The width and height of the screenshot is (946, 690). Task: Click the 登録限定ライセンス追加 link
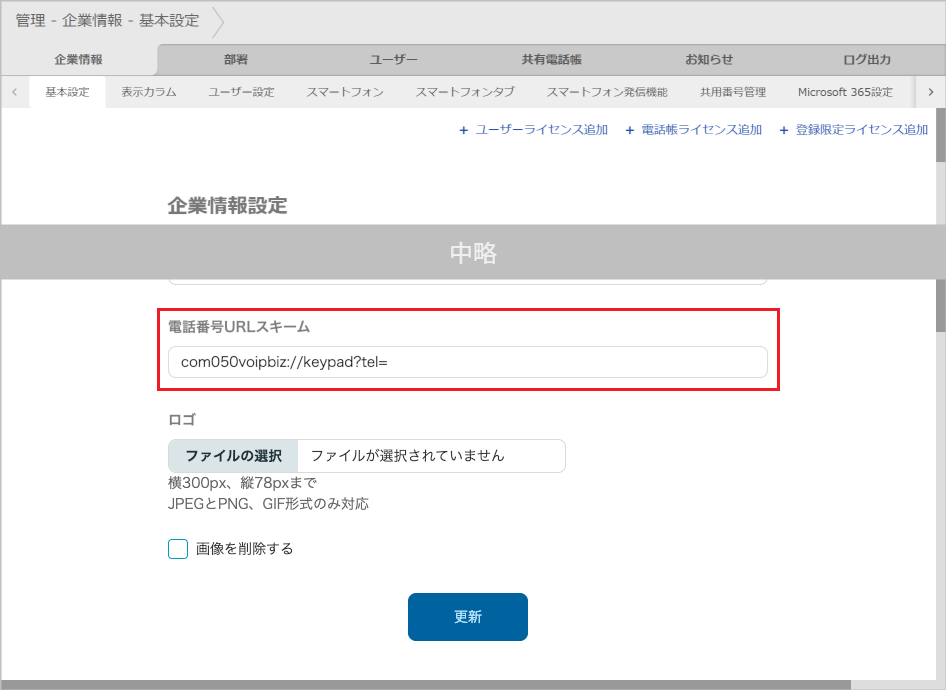click(x=856, y=129)
